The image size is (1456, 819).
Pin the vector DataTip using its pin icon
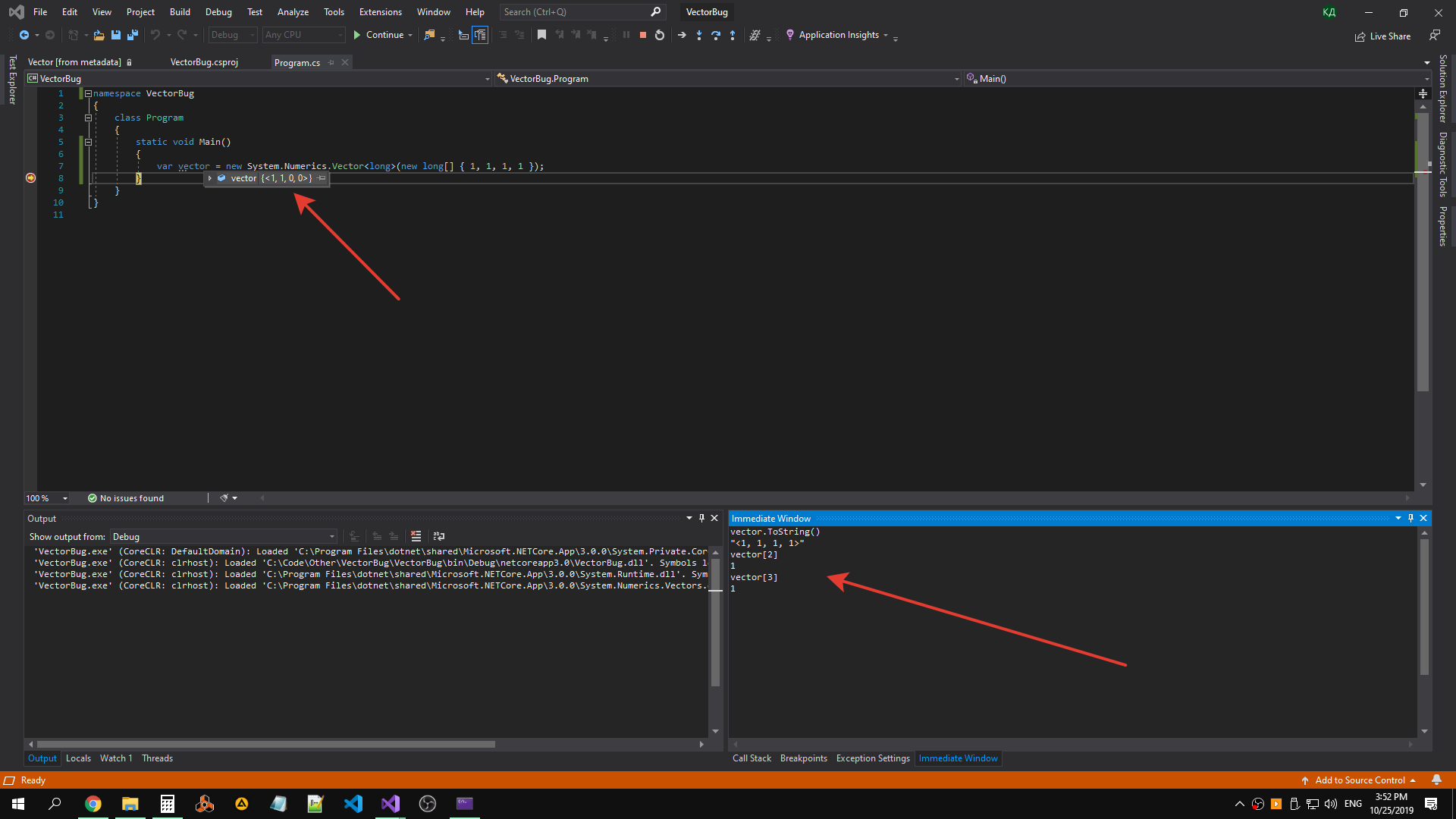[x=322, y=179]
